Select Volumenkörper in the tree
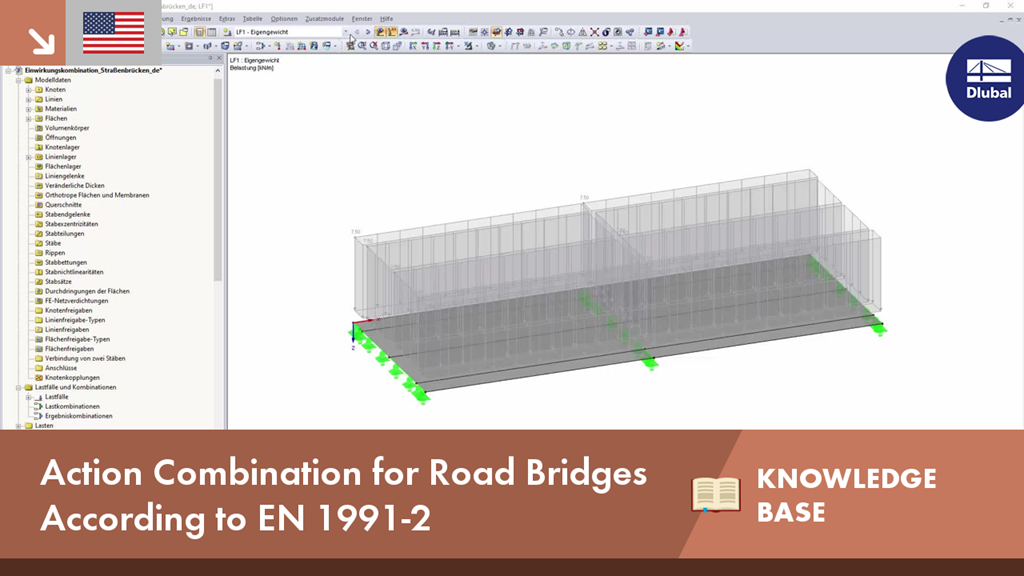Screen dimensions: 1024x576 67,128
